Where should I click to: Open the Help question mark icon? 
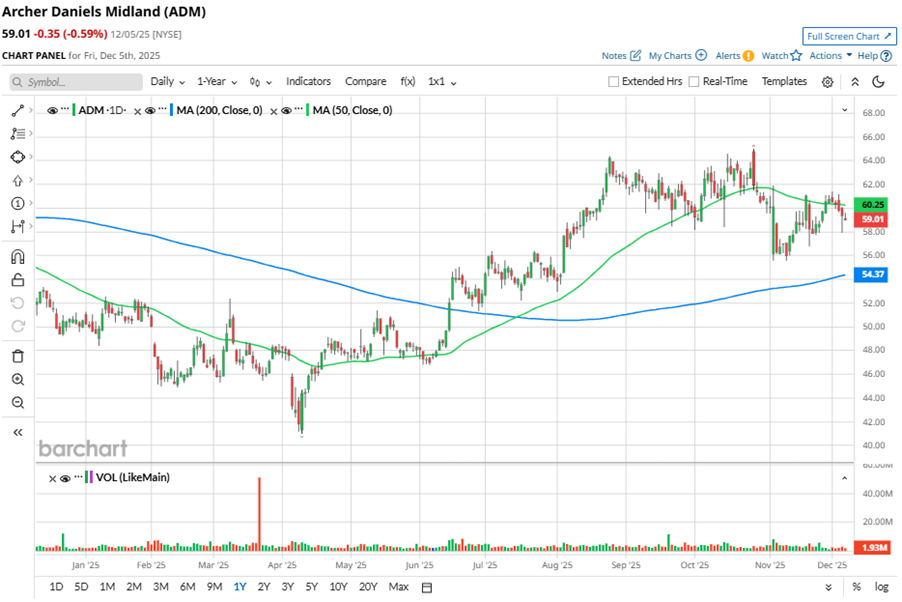(886, 56)
